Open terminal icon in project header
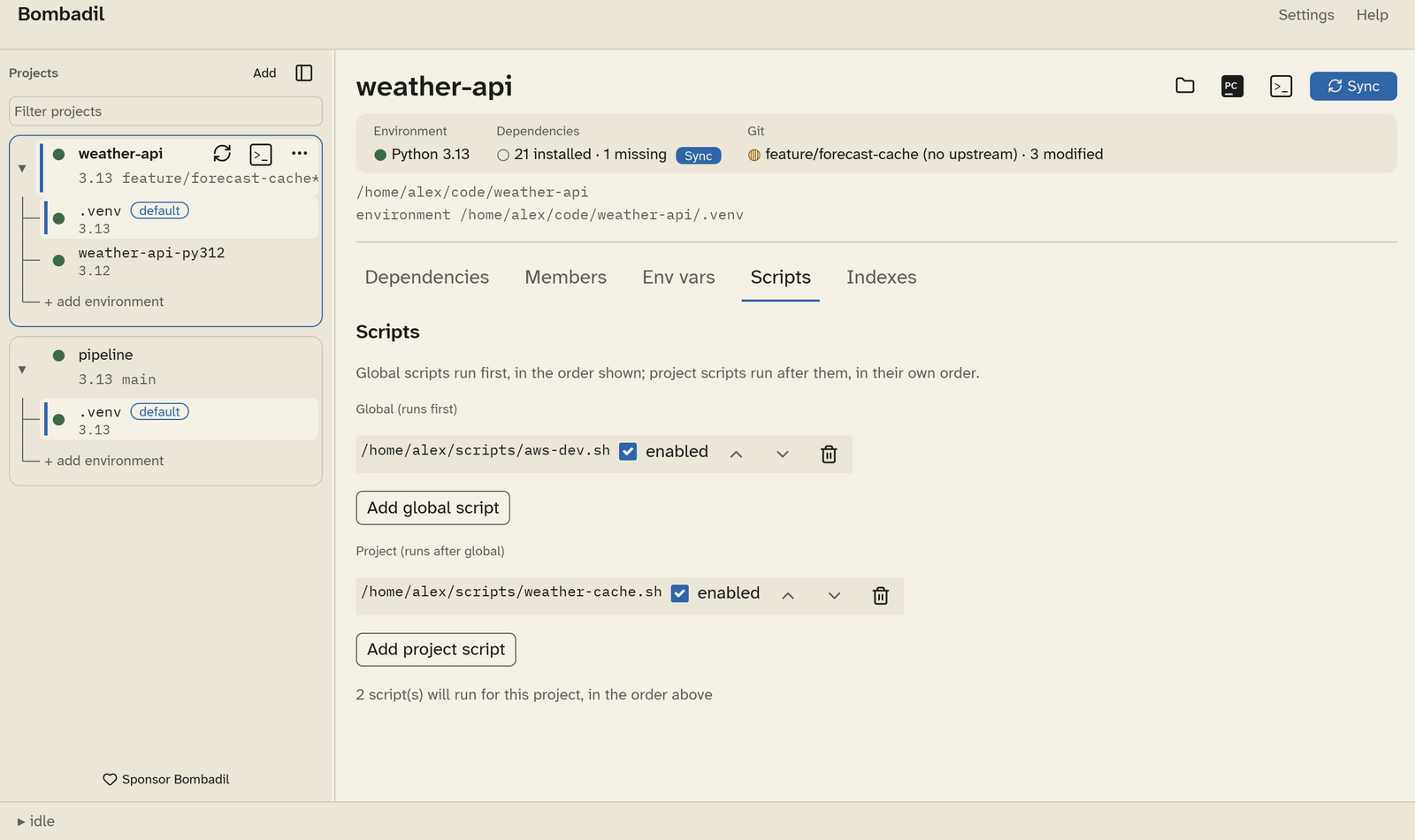 [x=1281, y=86]
